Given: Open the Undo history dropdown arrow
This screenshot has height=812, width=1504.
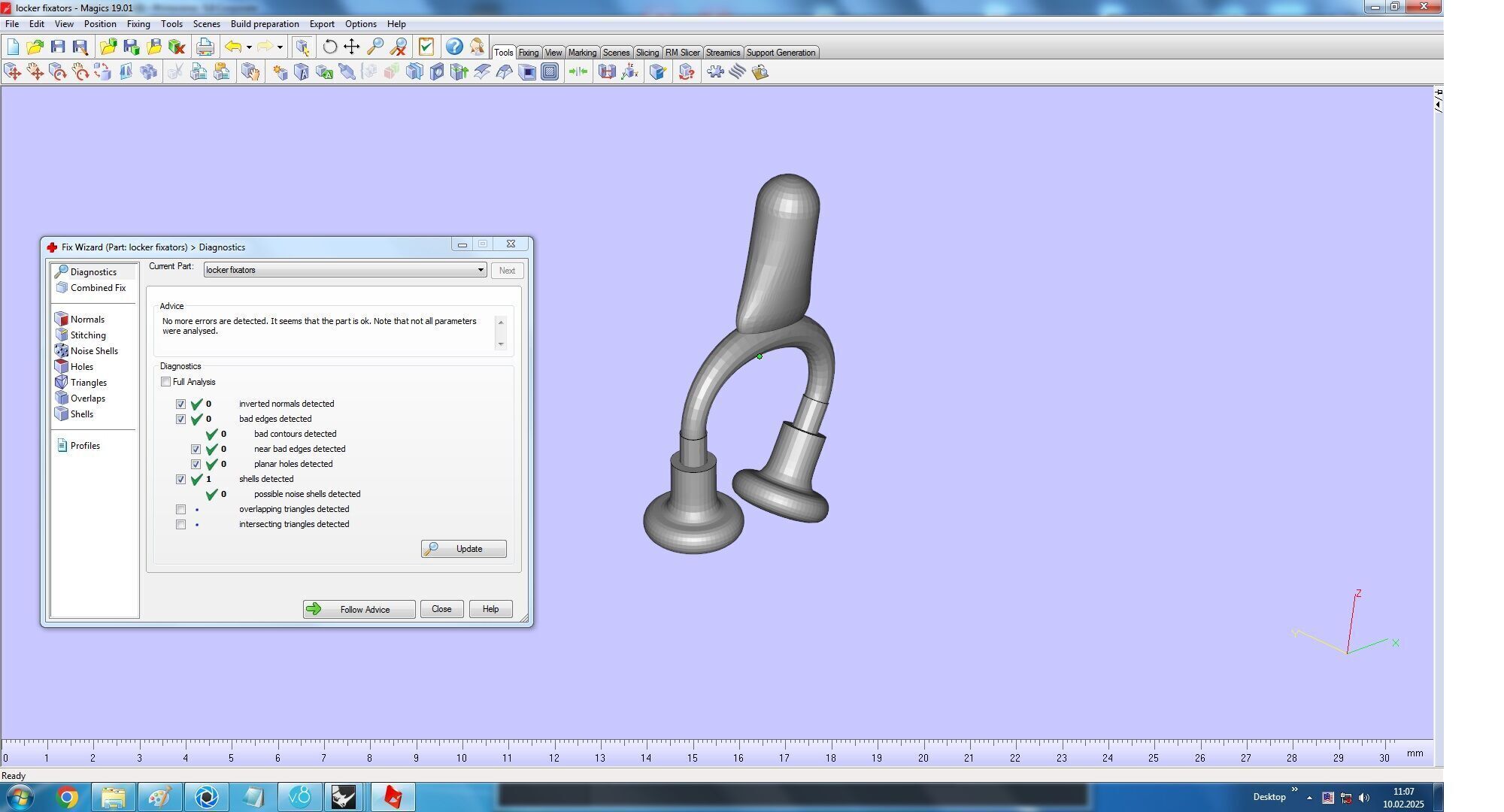Looking at the screenshot, I should pos(249,47).
